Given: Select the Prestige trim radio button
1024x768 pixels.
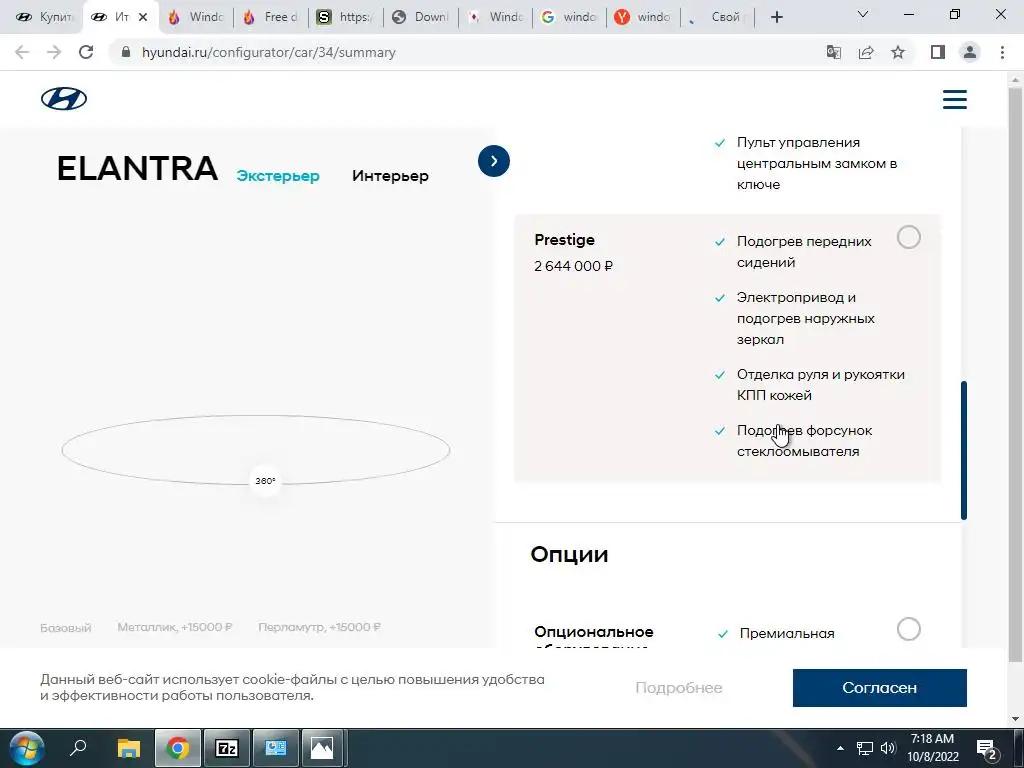Looking at the screenshot, I should (908, 237).
